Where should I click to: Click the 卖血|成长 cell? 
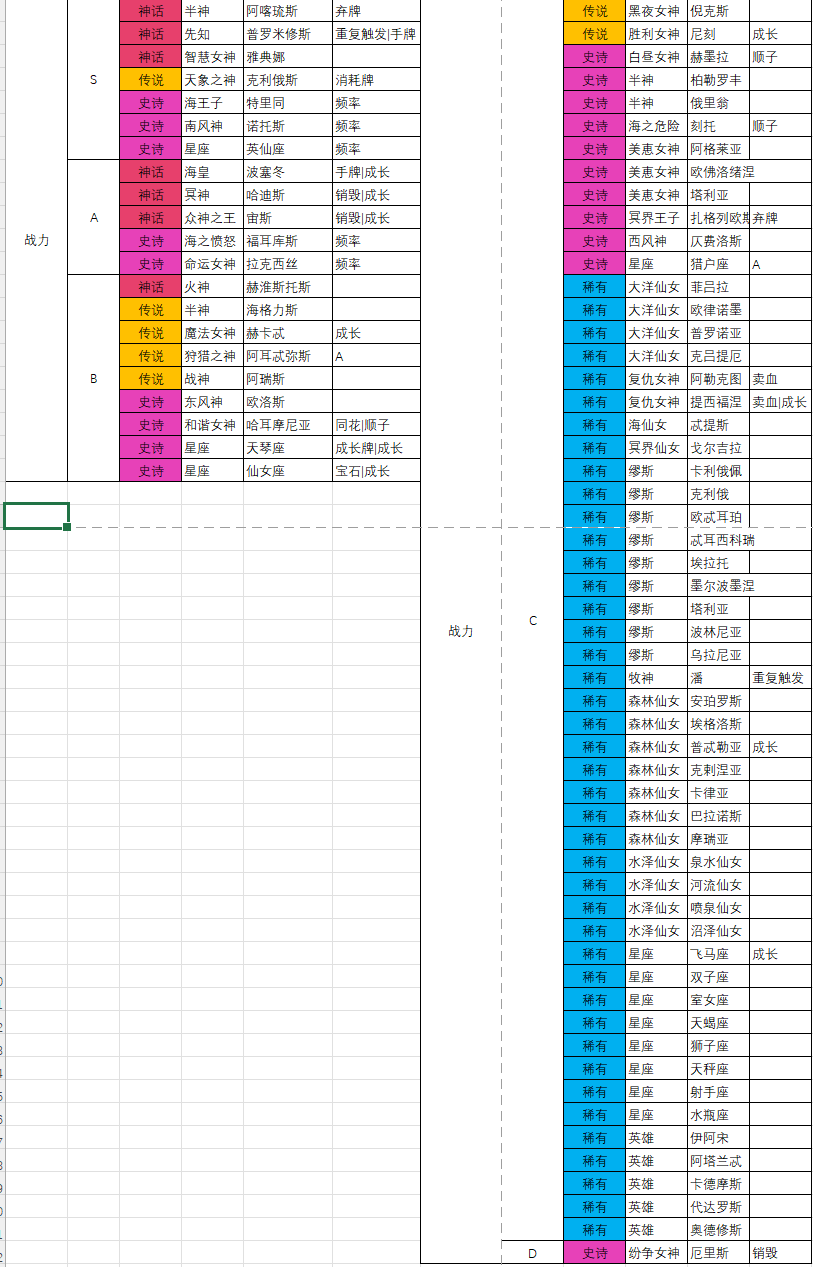point(781,402)
